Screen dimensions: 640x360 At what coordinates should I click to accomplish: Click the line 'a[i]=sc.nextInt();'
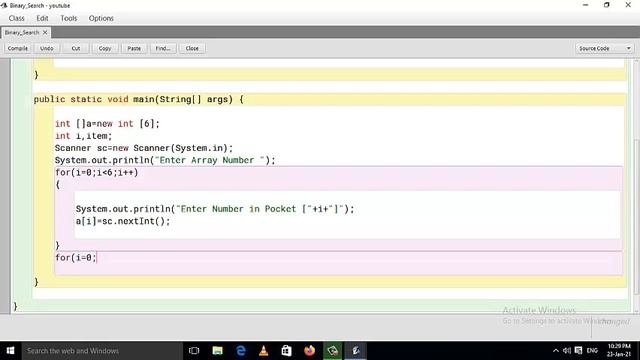point(123,221)
